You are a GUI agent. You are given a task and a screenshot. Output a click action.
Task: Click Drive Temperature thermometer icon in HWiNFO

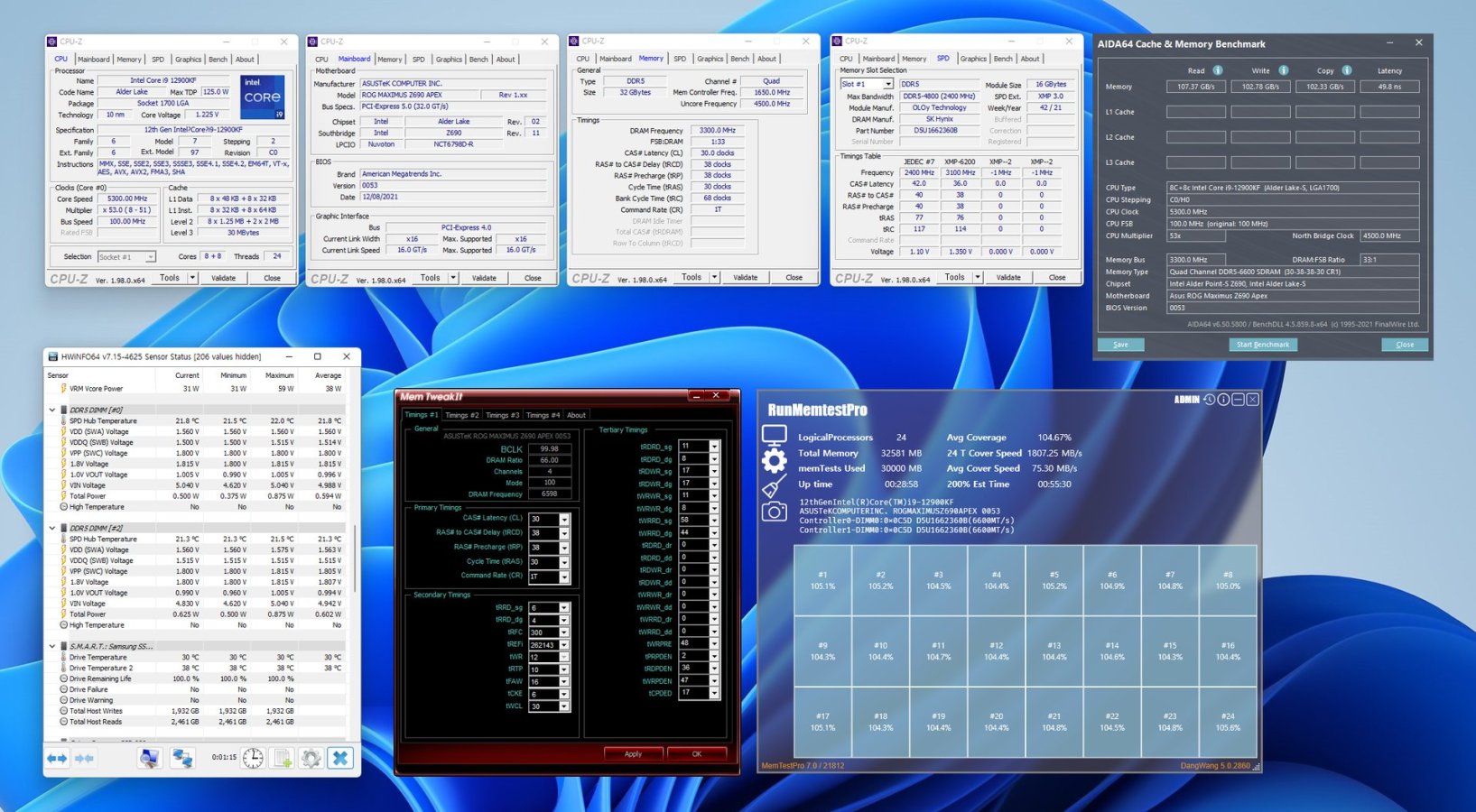point(63,657)
